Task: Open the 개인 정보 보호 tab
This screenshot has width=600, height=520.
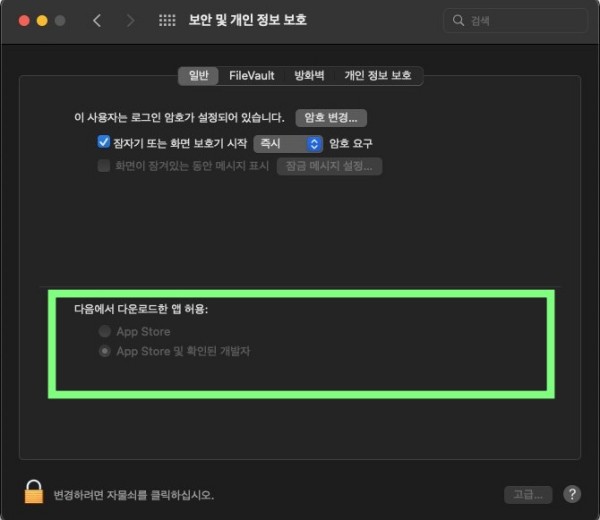Action: click(378, 75)
